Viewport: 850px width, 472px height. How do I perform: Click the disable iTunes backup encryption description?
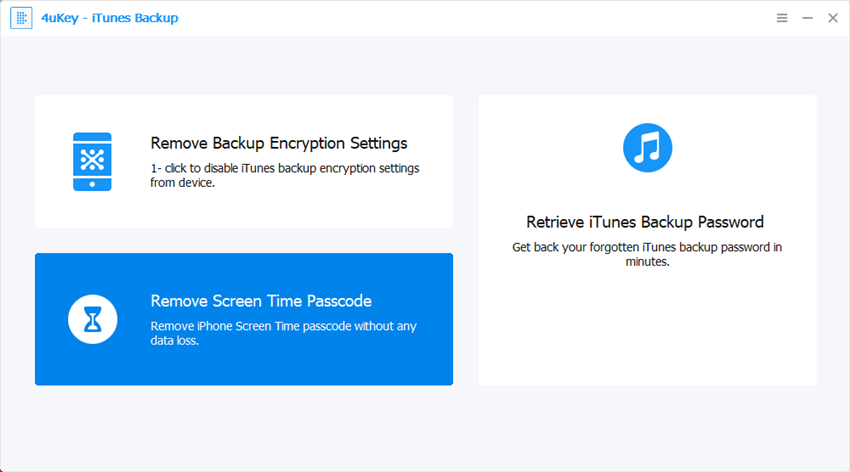coord(285,175)
